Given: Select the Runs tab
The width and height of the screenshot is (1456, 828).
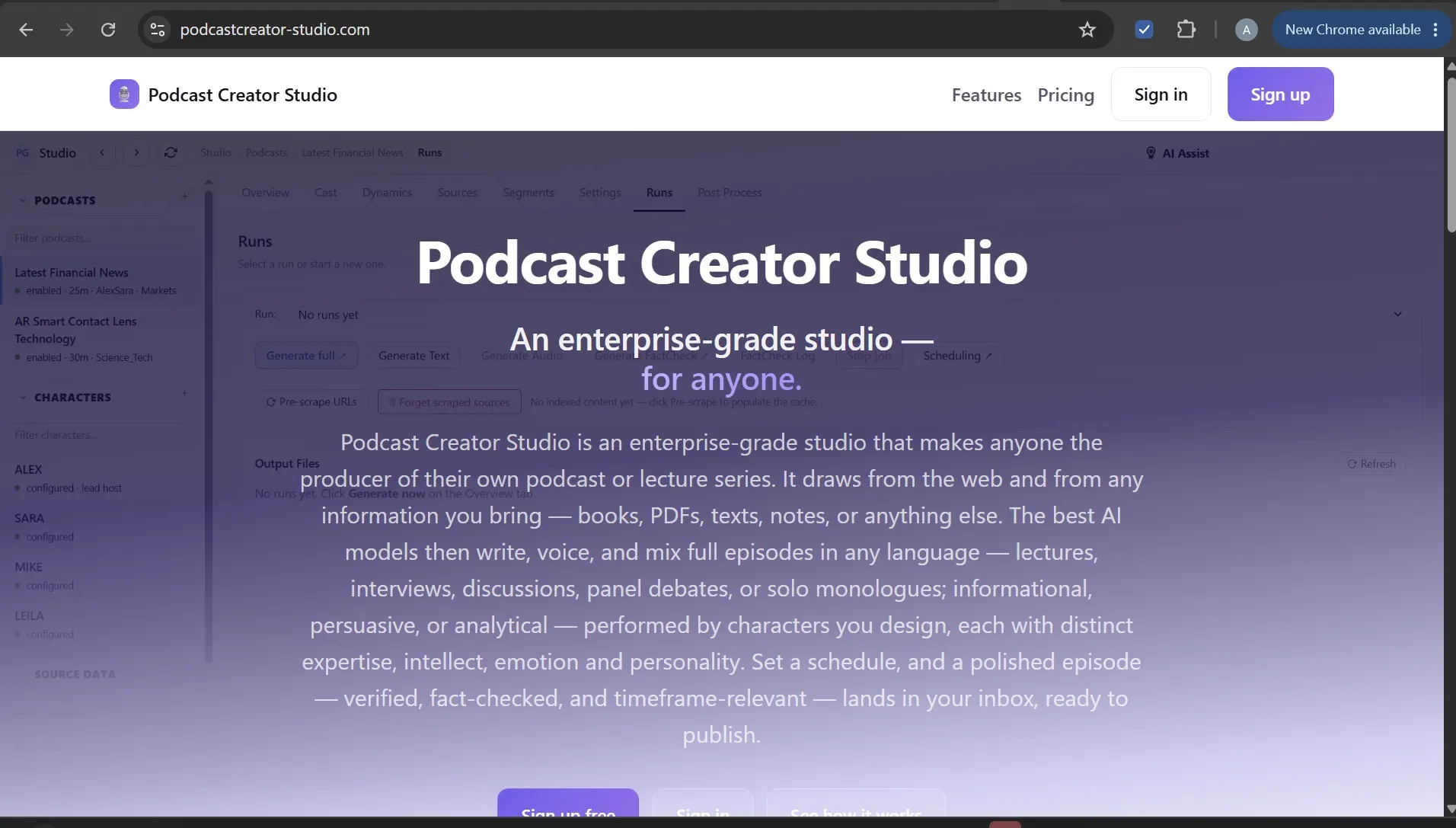Looking at the screenshot, I should pos(659,193).
